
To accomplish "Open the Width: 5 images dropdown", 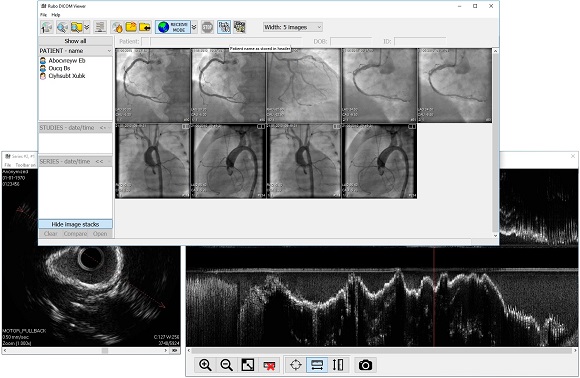I will click(x=293, y=27).
